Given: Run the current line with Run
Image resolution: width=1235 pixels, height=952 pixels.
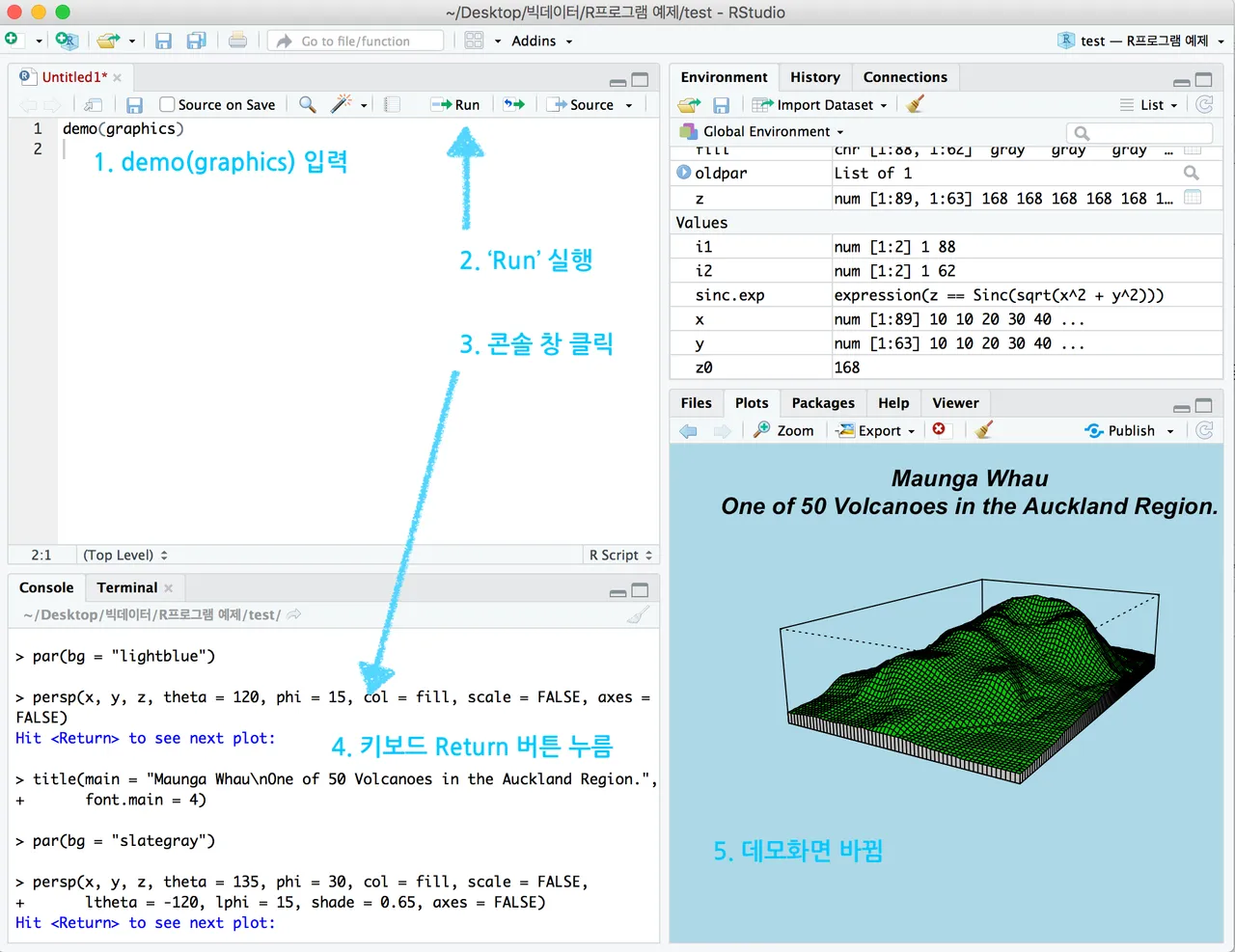Looking at the screenshot, I should [455, 104].
